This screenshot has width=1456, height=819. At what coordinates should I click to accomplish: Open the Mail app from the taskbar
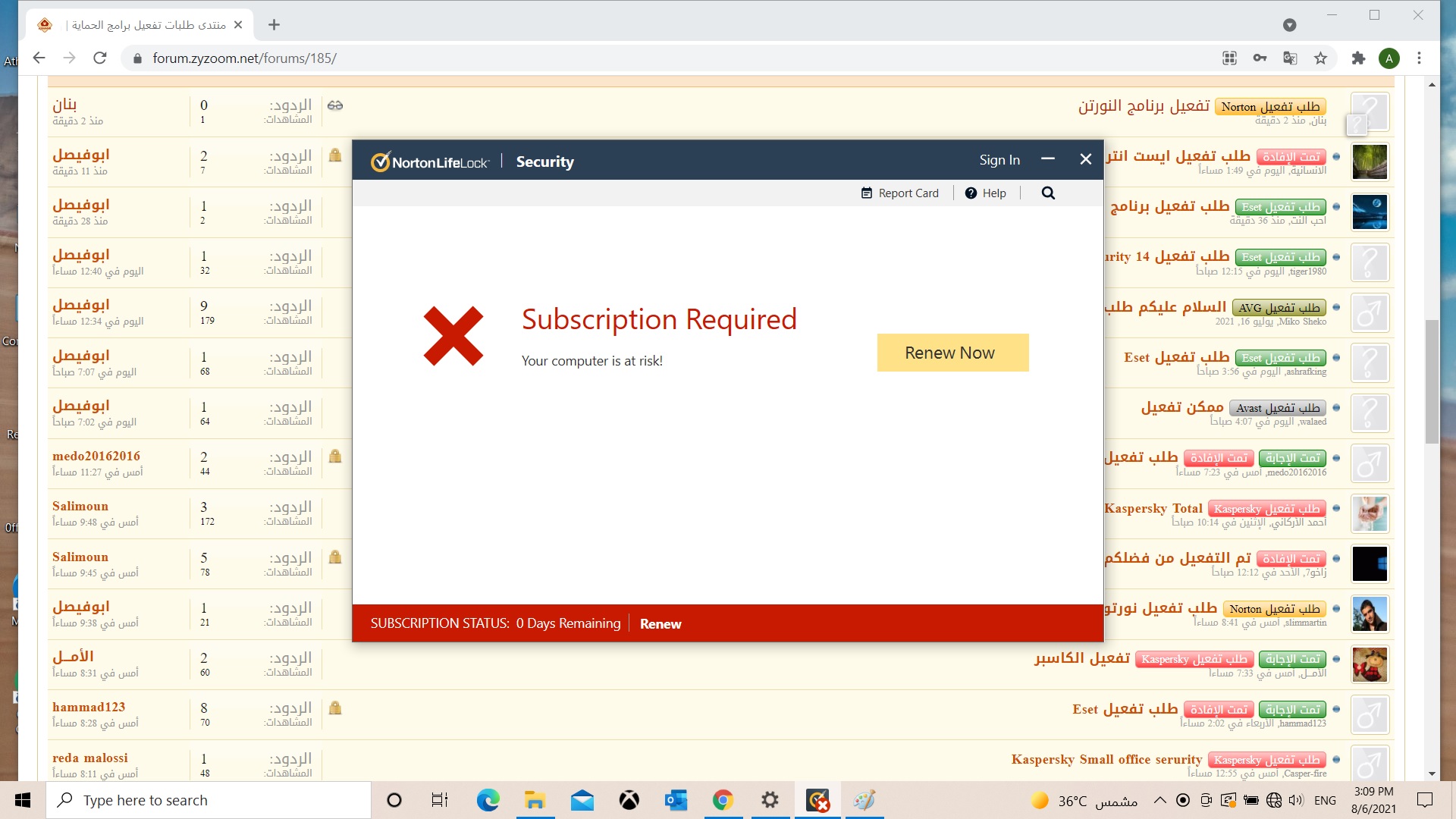(582, 800)
